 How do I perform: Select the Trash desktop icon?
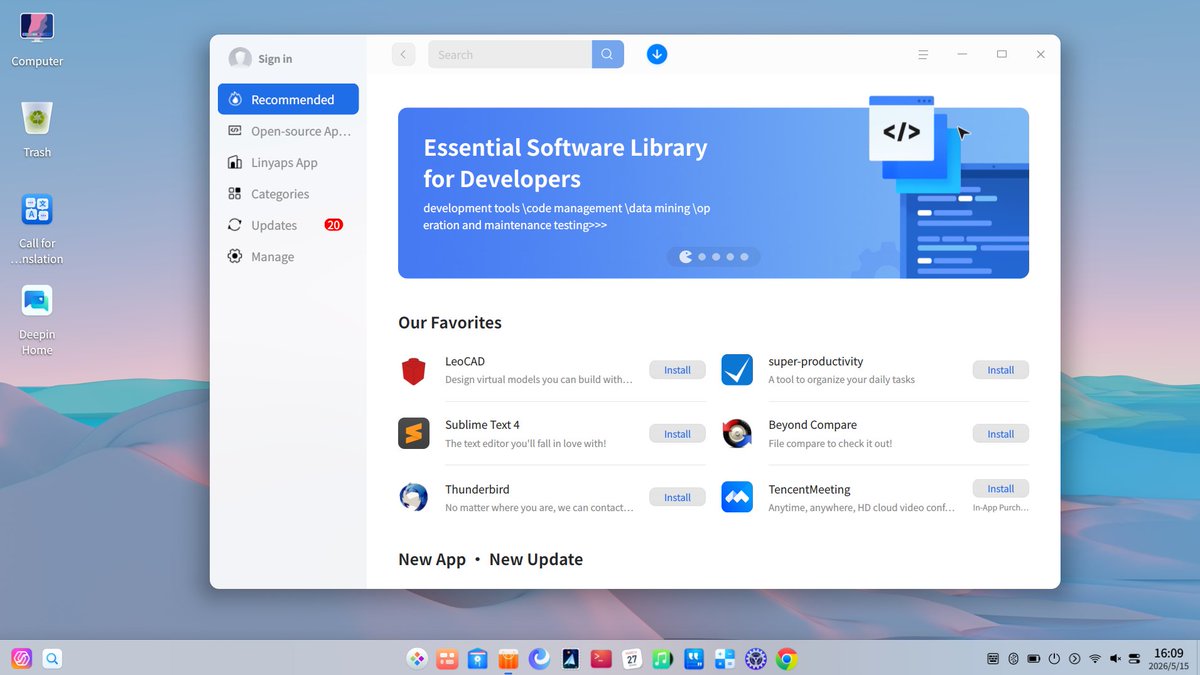(37, 130)
